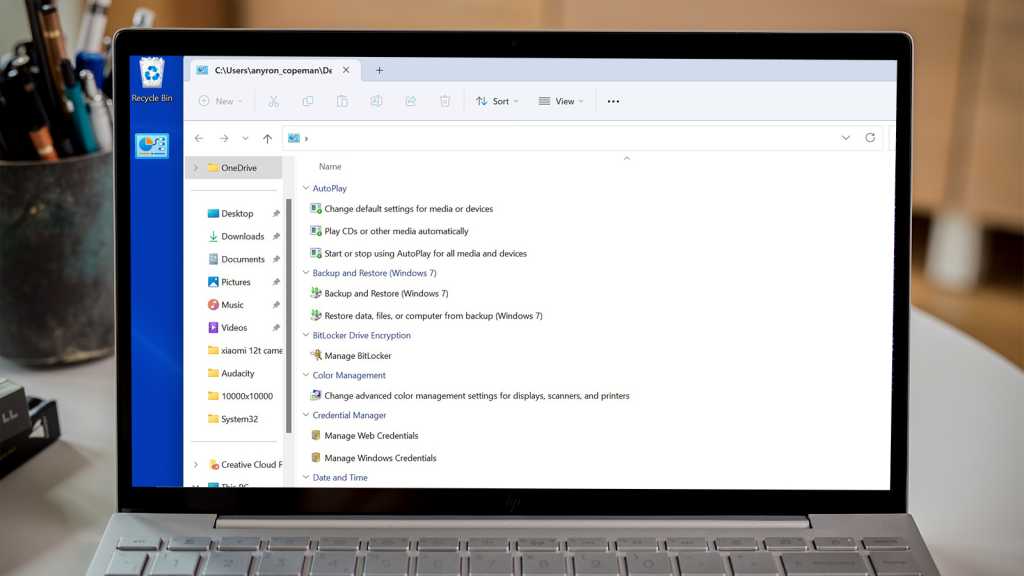Image resolution: width=1024 pixels, height=576 pixels.
Task: Open the Sort dropdown menu
Action: [497, 101]
